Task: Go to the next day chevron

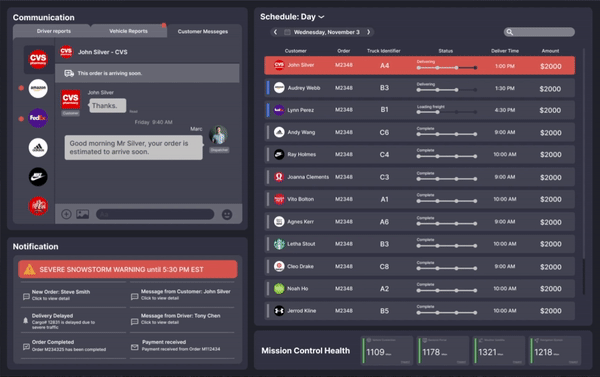Action: [368, 32]
